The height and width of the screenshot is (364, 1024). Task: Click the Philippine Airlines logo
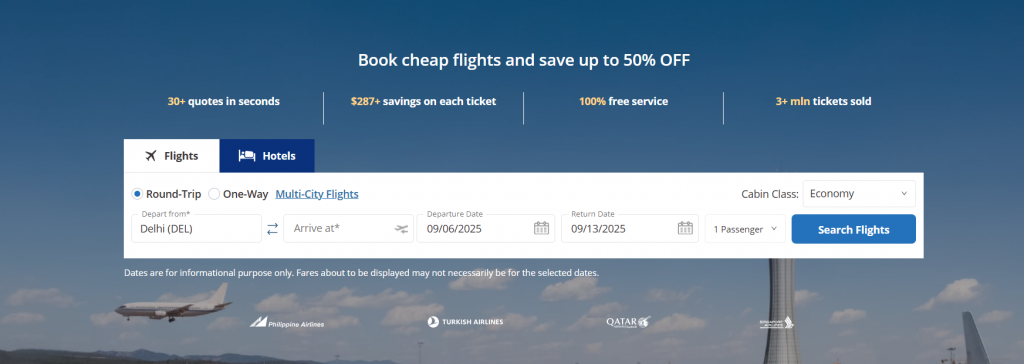pyautogui.click(x=287, y=322)
